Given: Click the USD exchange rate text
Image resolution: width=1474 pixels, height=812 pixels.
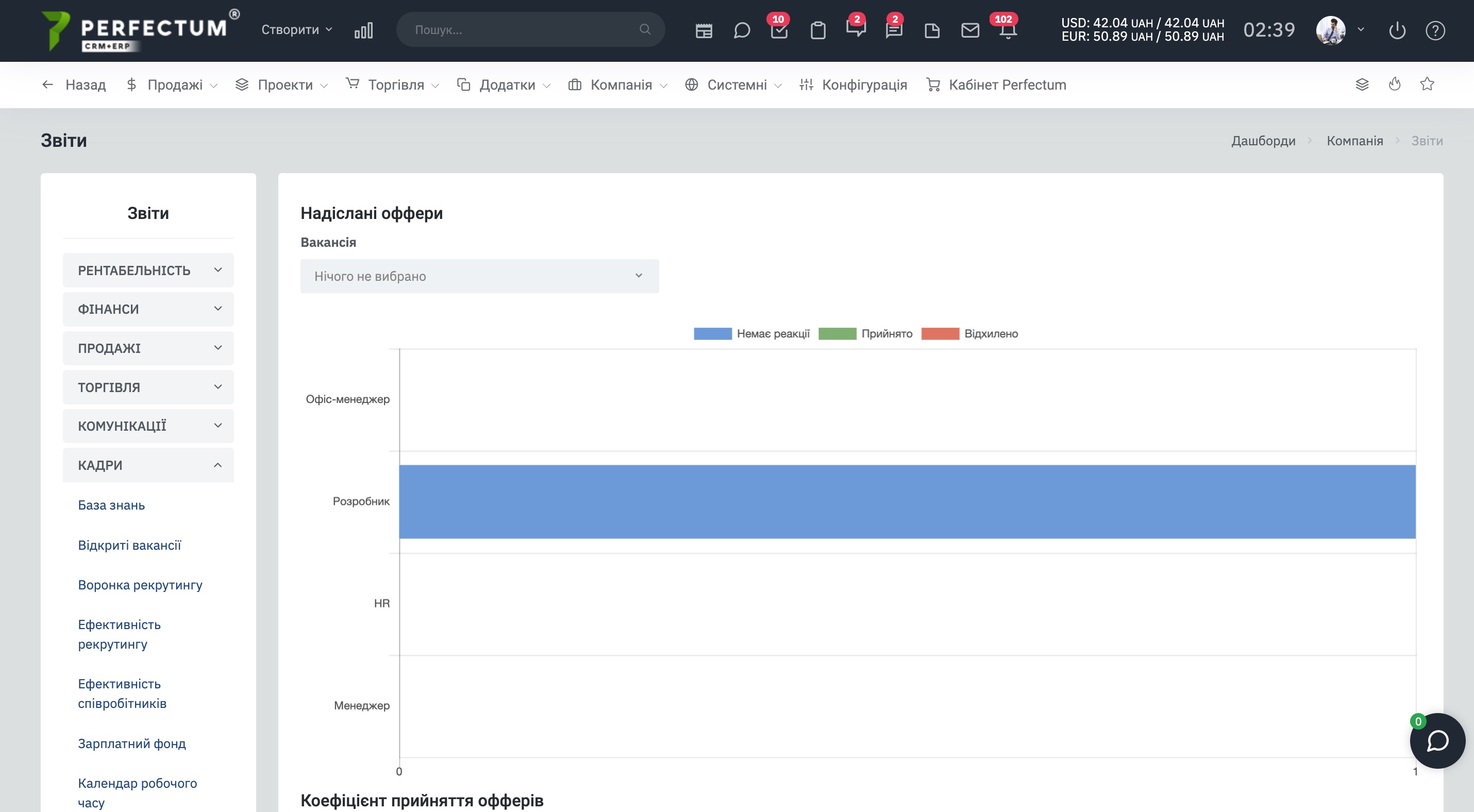Looking at the screenshot, I should pos(1143,23).
